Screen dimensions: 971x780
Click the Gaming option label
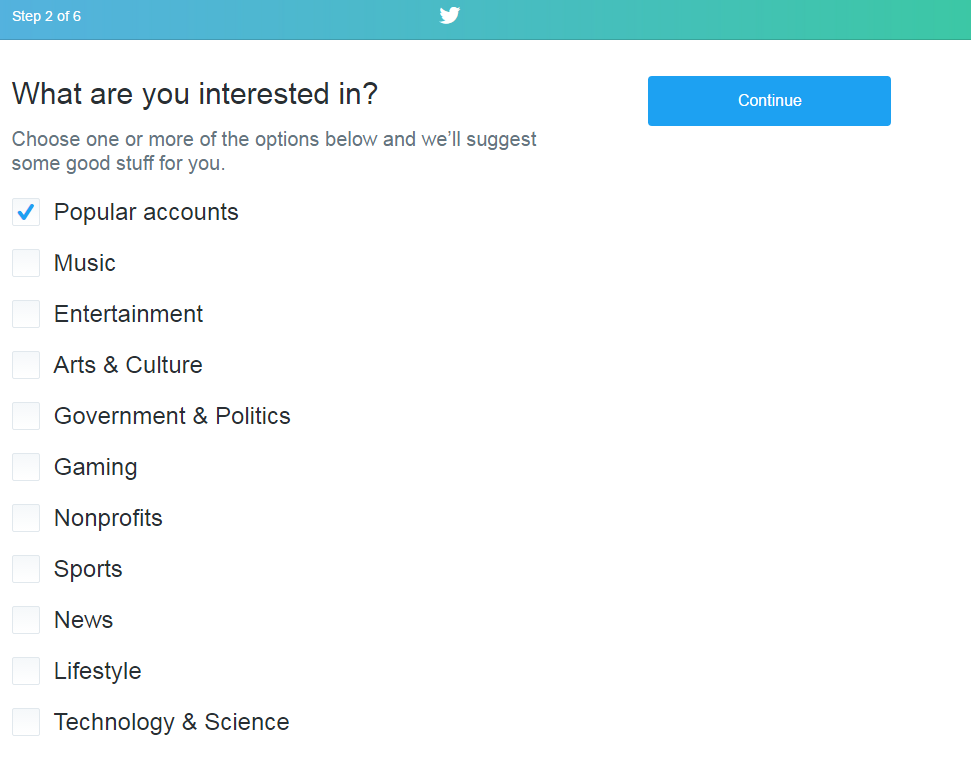96,468
